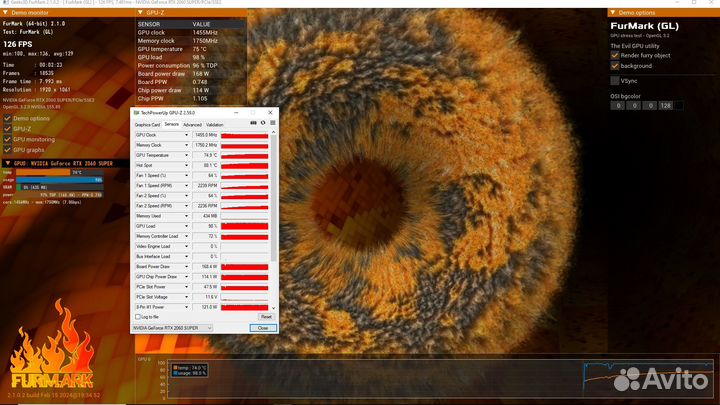Click the GPU clock 1455MHz overlay row
Image resolution: width=720 pixels, height=405 pixels.
[191, 33]
